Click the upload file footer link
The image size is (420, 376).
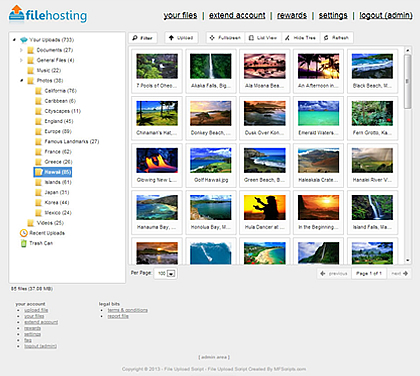coord(36,310)
